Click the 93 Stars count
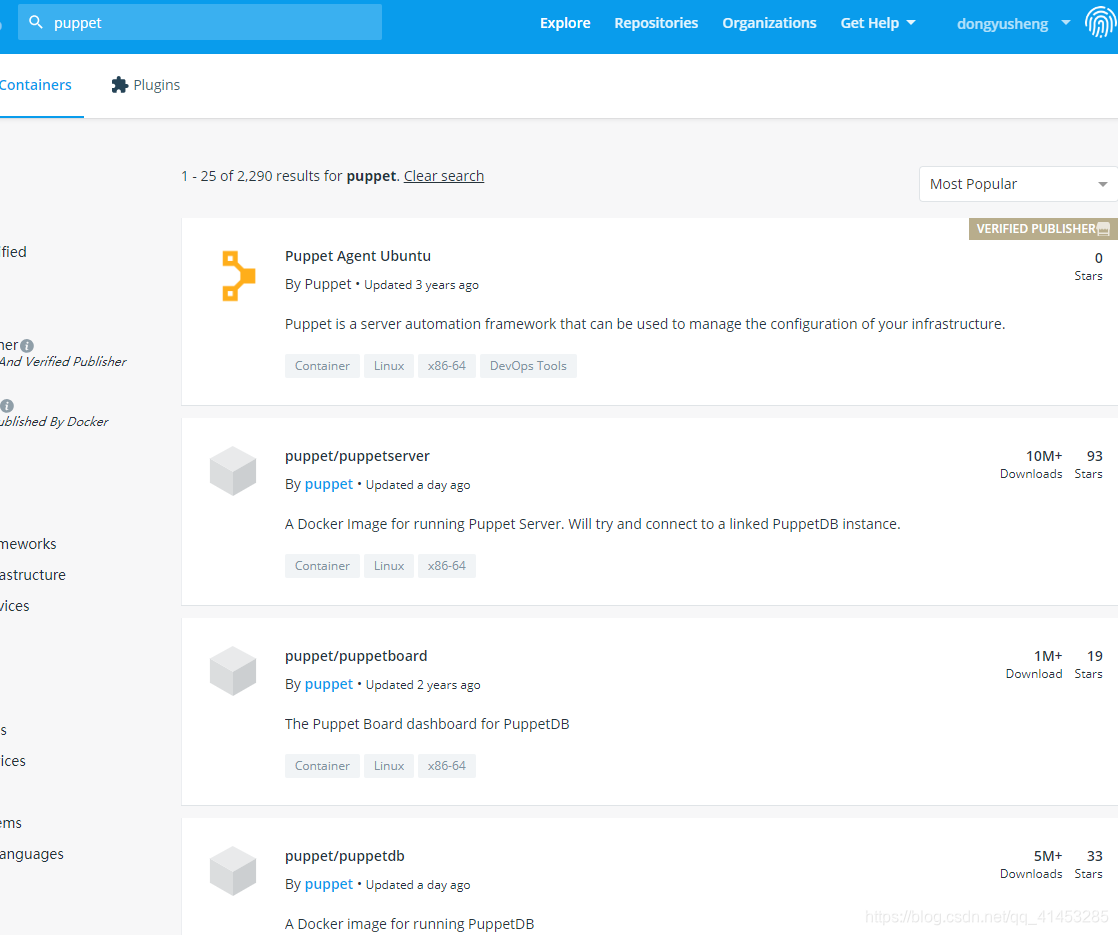This screenshot has height=935, width=1118. click(x=1089, y=464)
